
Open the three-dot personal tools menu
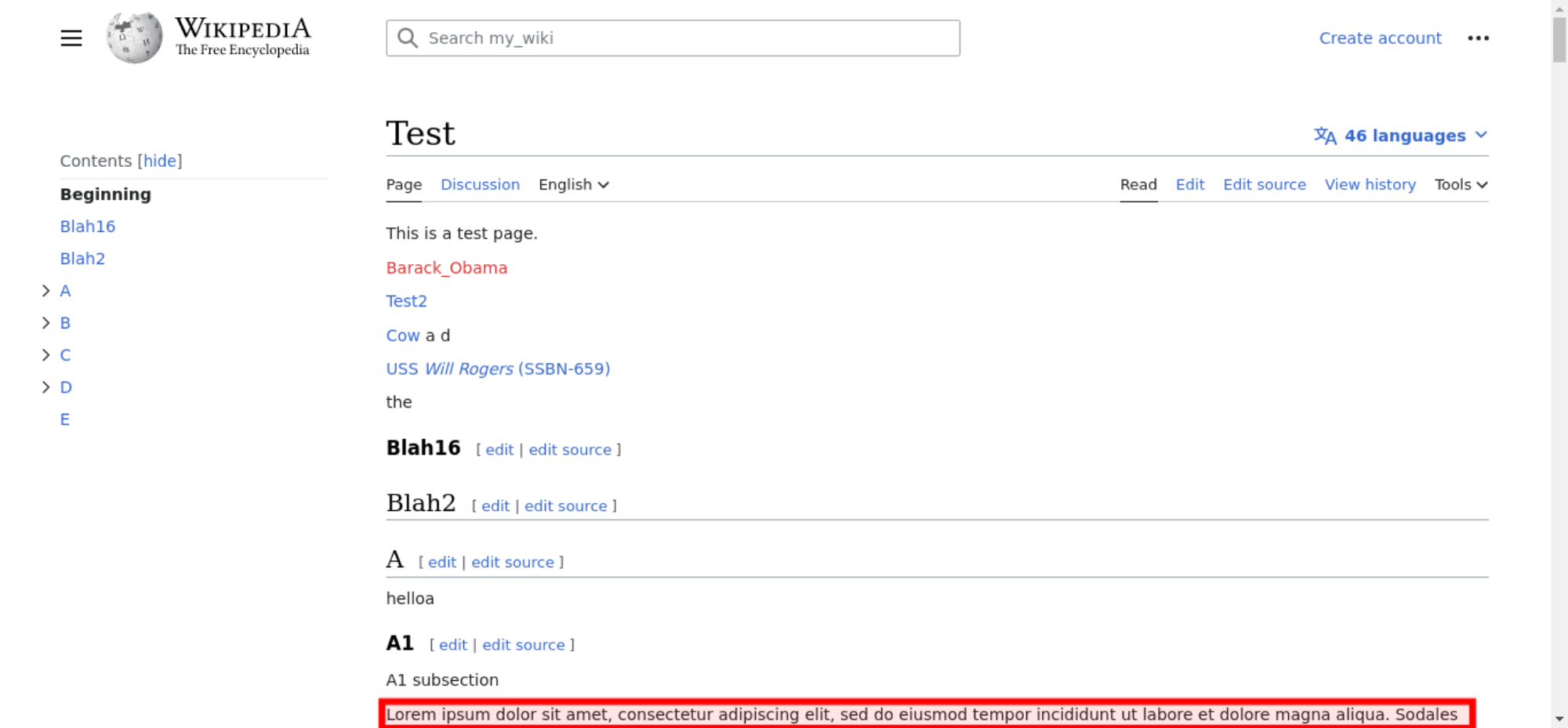pos(1478,38)
